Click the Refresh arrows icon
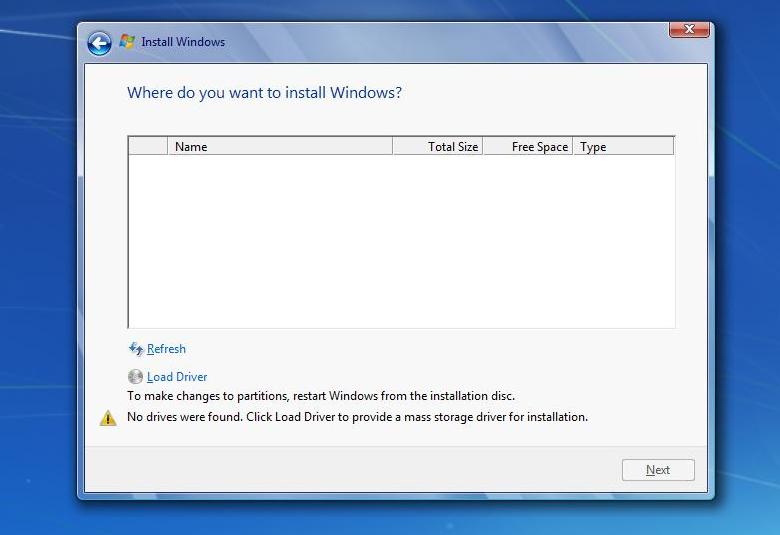 point(136,349)
